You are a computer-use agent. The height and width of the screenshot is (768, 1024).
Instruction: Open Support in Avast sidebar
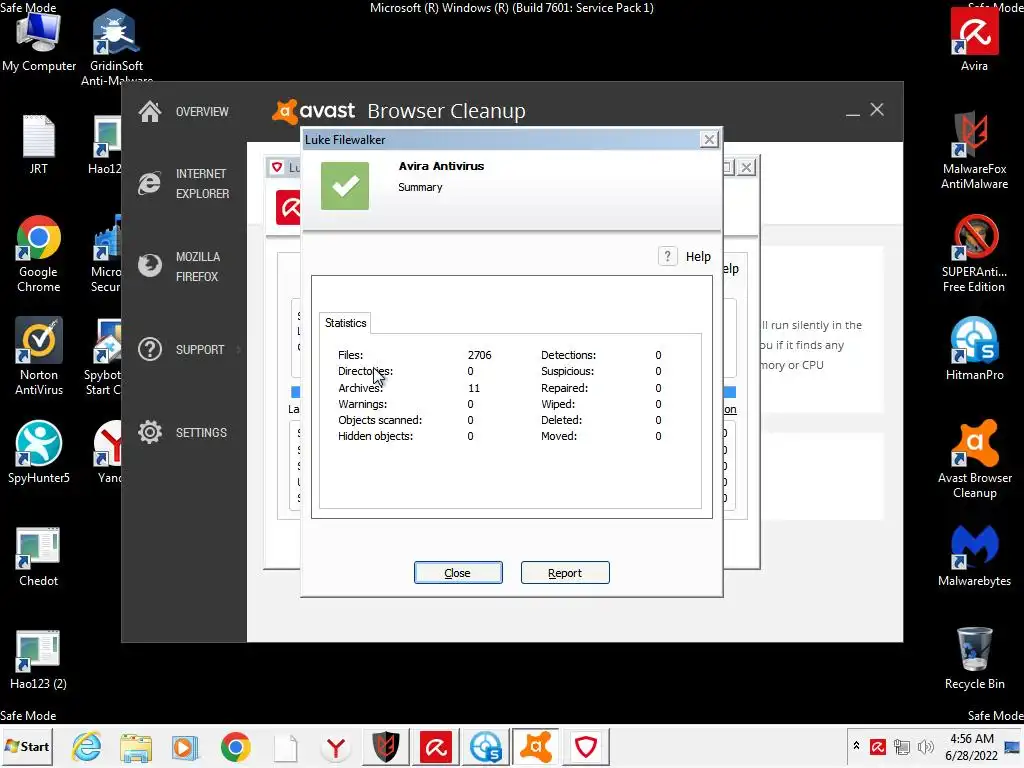pos(182,349)
